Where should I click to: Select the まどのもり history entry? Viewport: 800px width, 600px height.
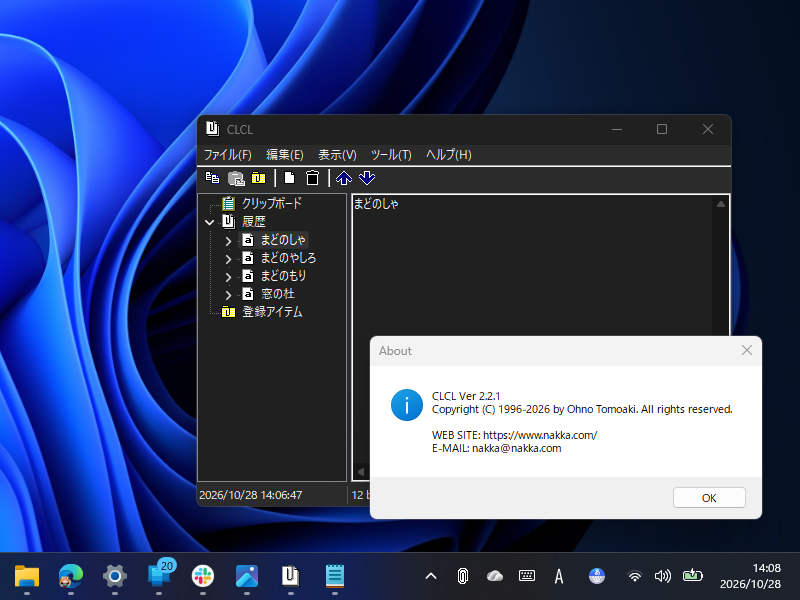pos(283,276)
